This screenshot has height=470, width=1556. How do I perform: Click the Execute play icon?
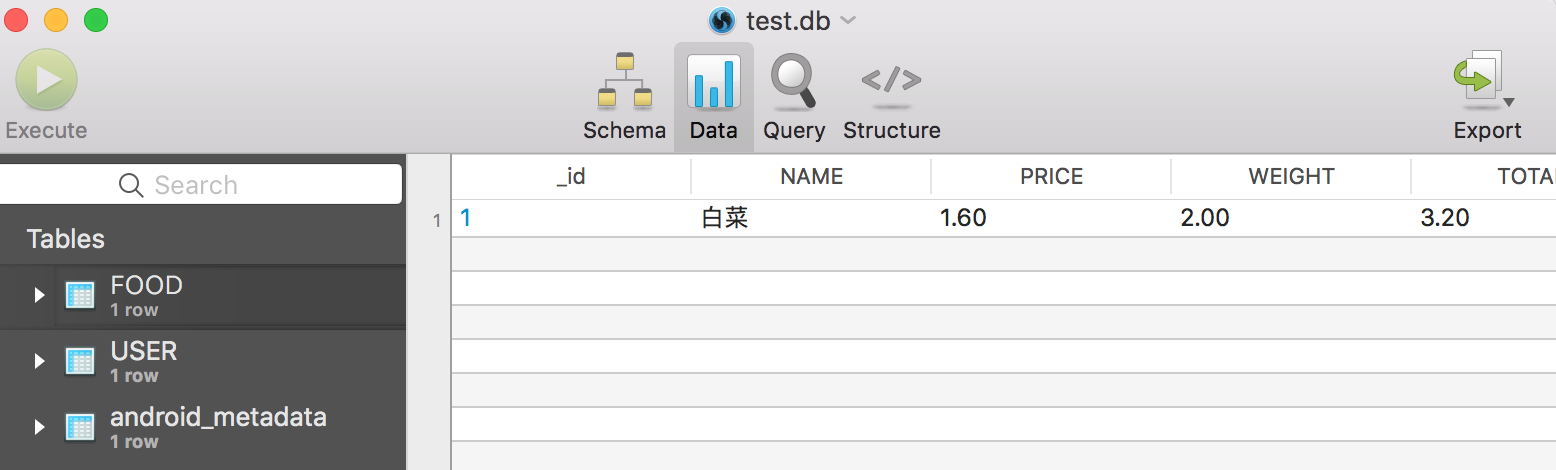point(46,80)
